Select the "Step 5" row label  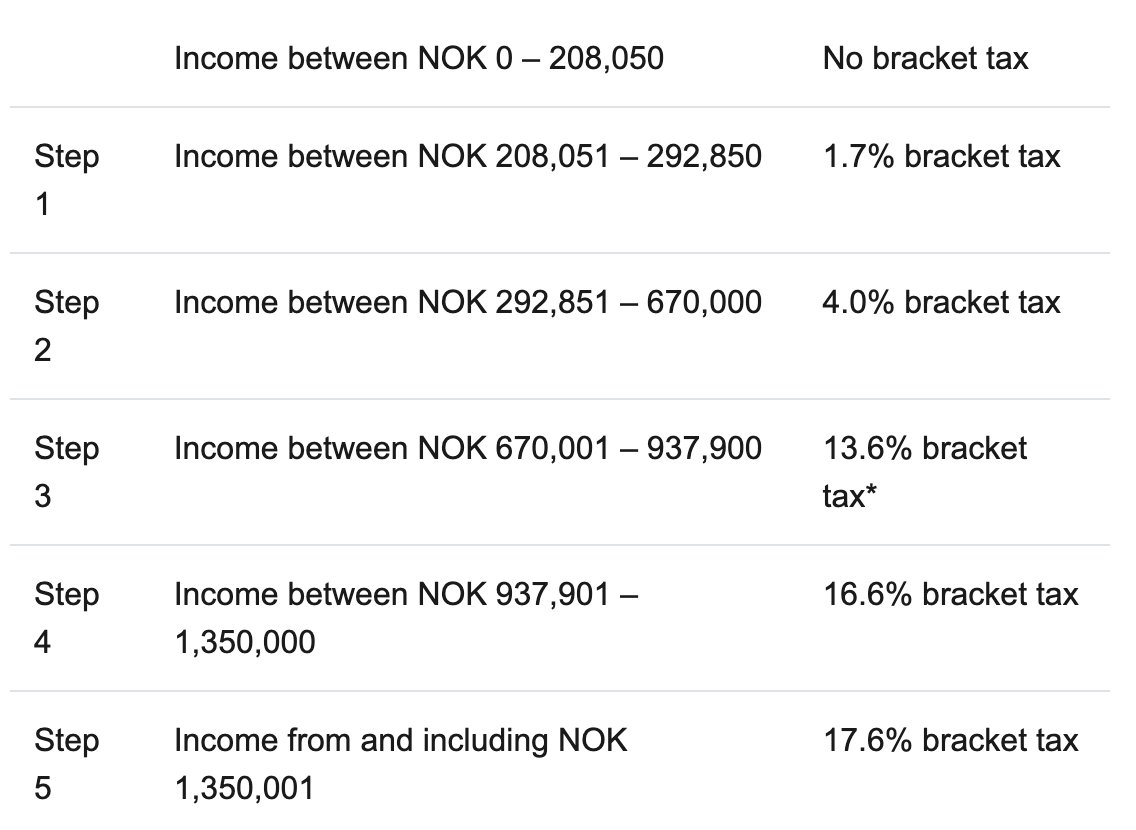(66, 764)
